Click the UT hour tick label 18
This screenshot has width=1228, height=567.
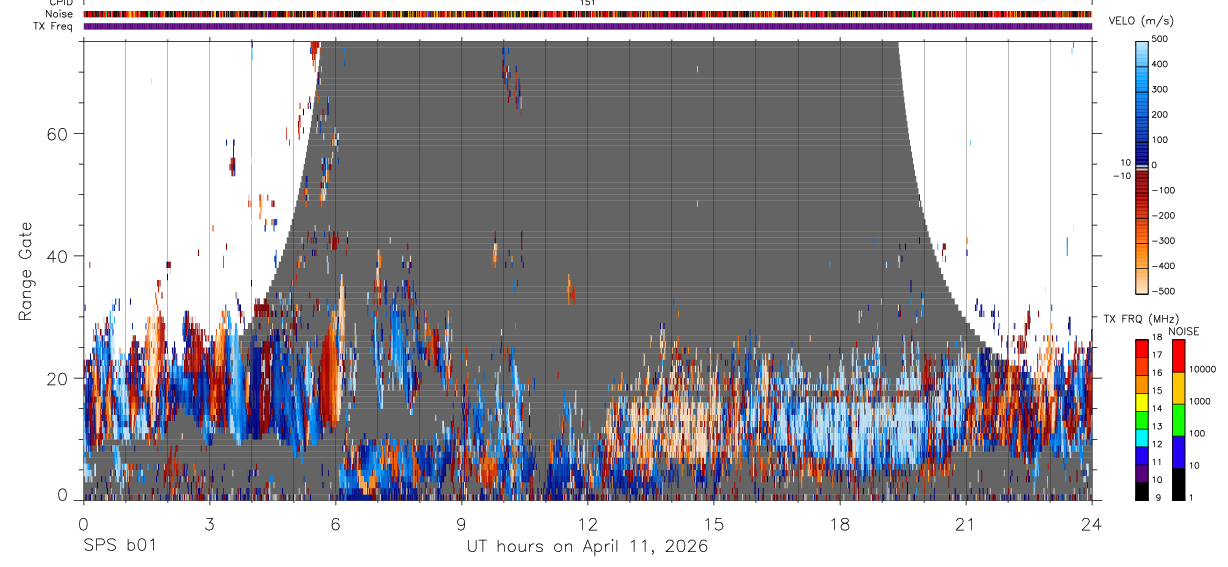[840, 523]
